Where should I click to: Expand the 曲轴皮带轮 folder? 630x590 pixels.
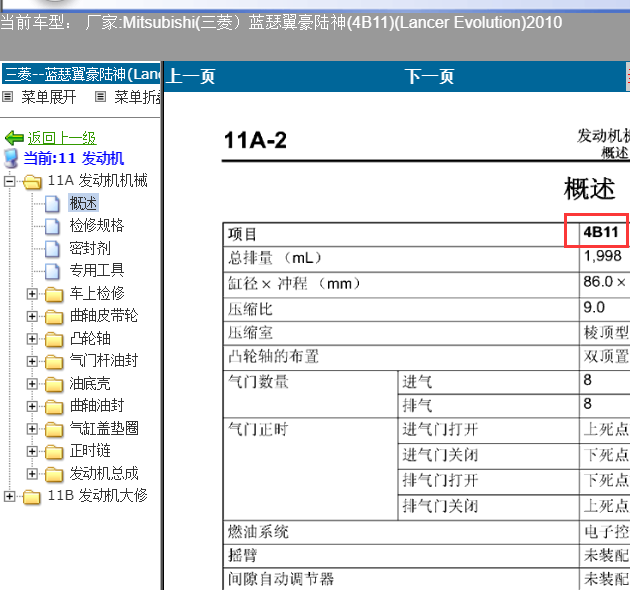pyautogui.click(x=32, y=316)
